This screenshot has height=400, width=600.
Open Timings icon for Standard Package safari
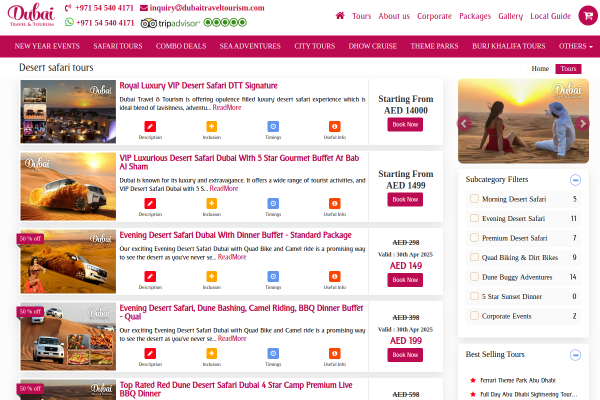coord(273,276)
